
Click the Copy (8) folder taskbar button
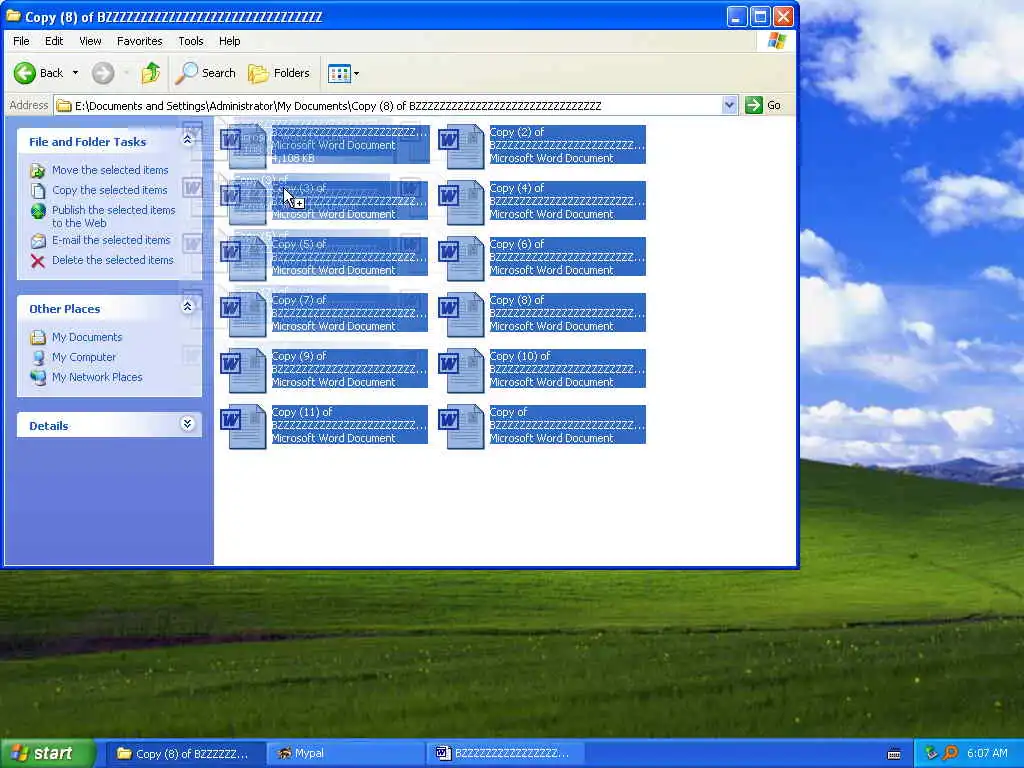(185, 754)
